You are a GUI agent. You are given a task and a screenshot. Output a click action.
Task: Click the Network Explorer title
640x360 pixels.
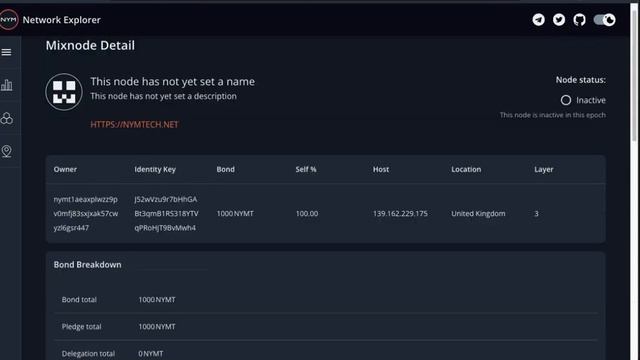click(62, 20)
